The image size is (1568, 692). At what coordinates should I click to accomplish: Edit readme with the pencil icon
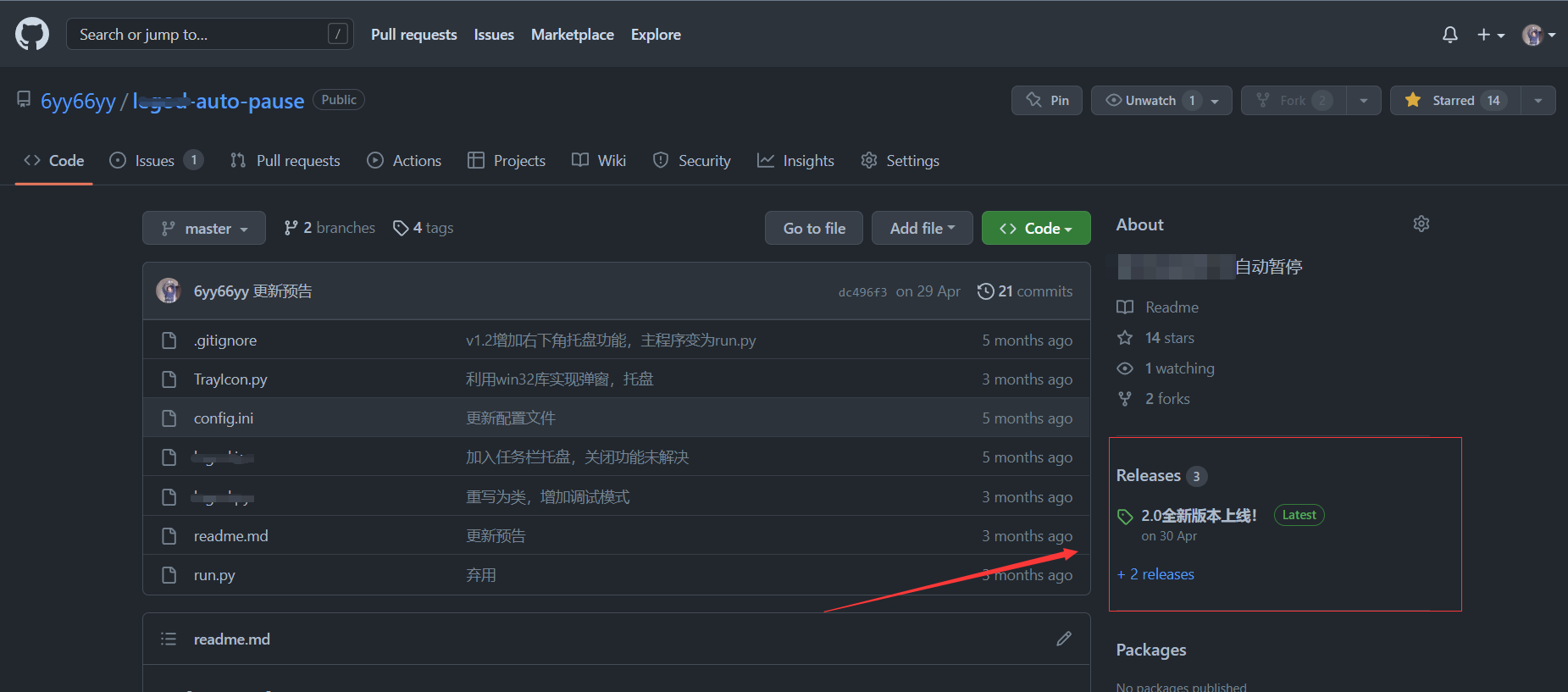[x=1064, y=639]
